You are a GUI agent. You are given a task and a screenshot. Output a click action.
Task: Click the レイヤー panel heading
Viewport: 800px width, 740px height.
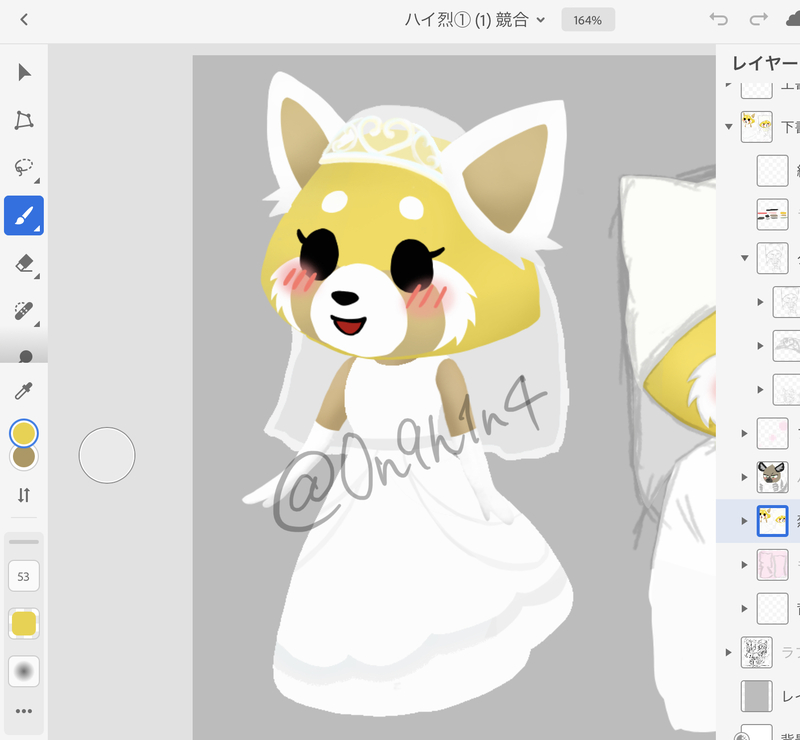pos(765,63)
